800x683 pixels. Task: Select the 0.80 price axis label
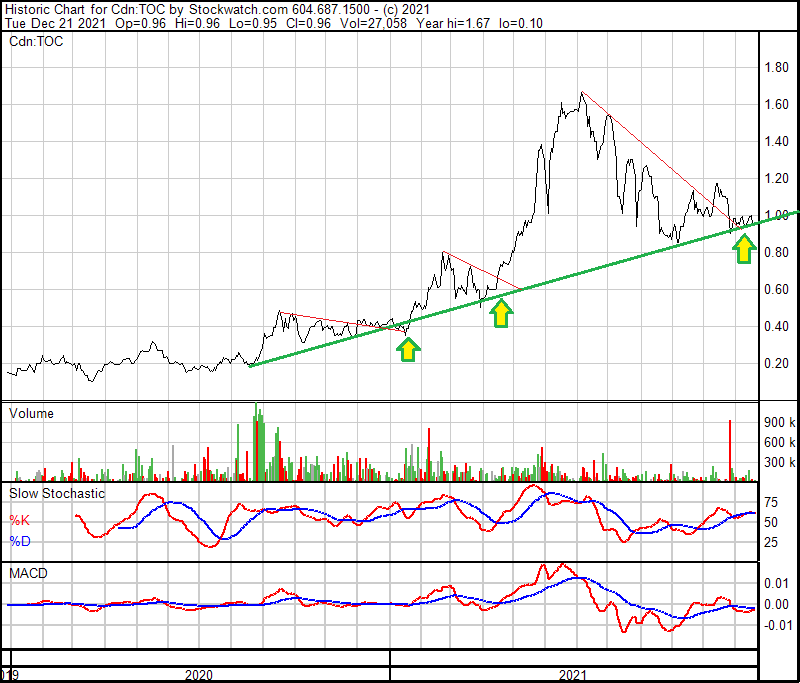point(776,252)
